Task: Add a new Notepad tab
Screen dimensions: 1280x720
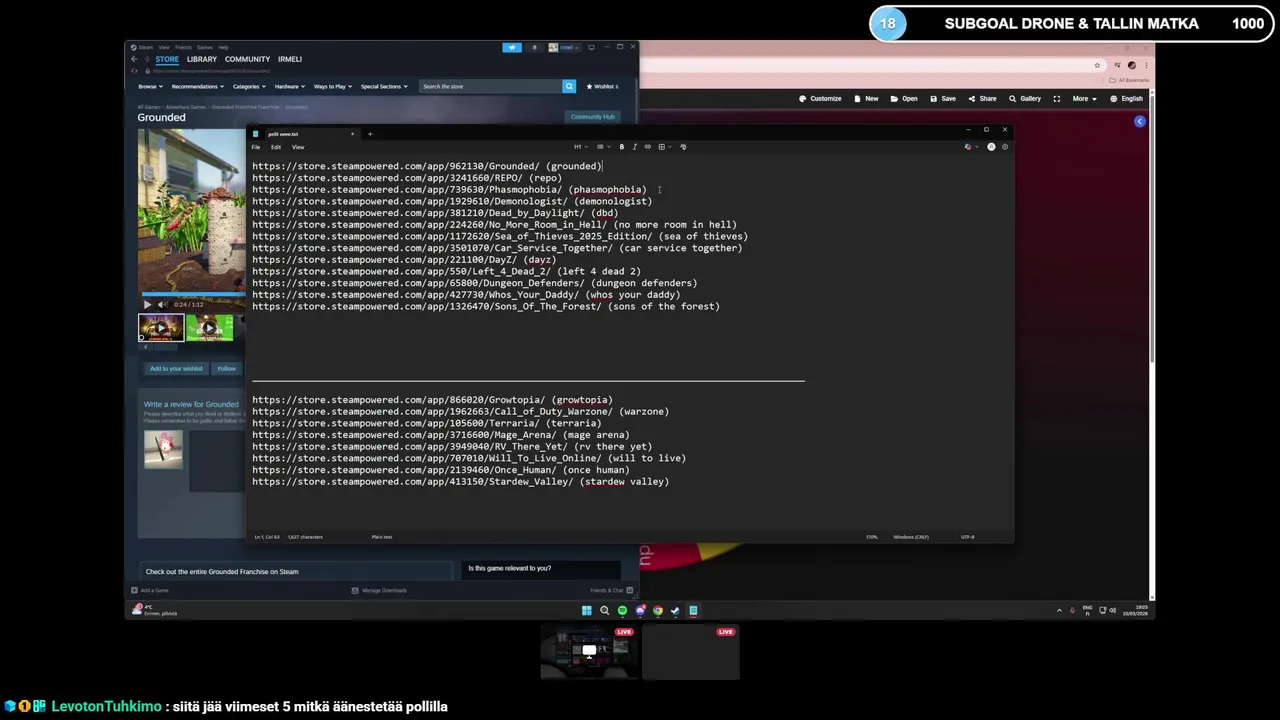Action: [x=369, y=134]
